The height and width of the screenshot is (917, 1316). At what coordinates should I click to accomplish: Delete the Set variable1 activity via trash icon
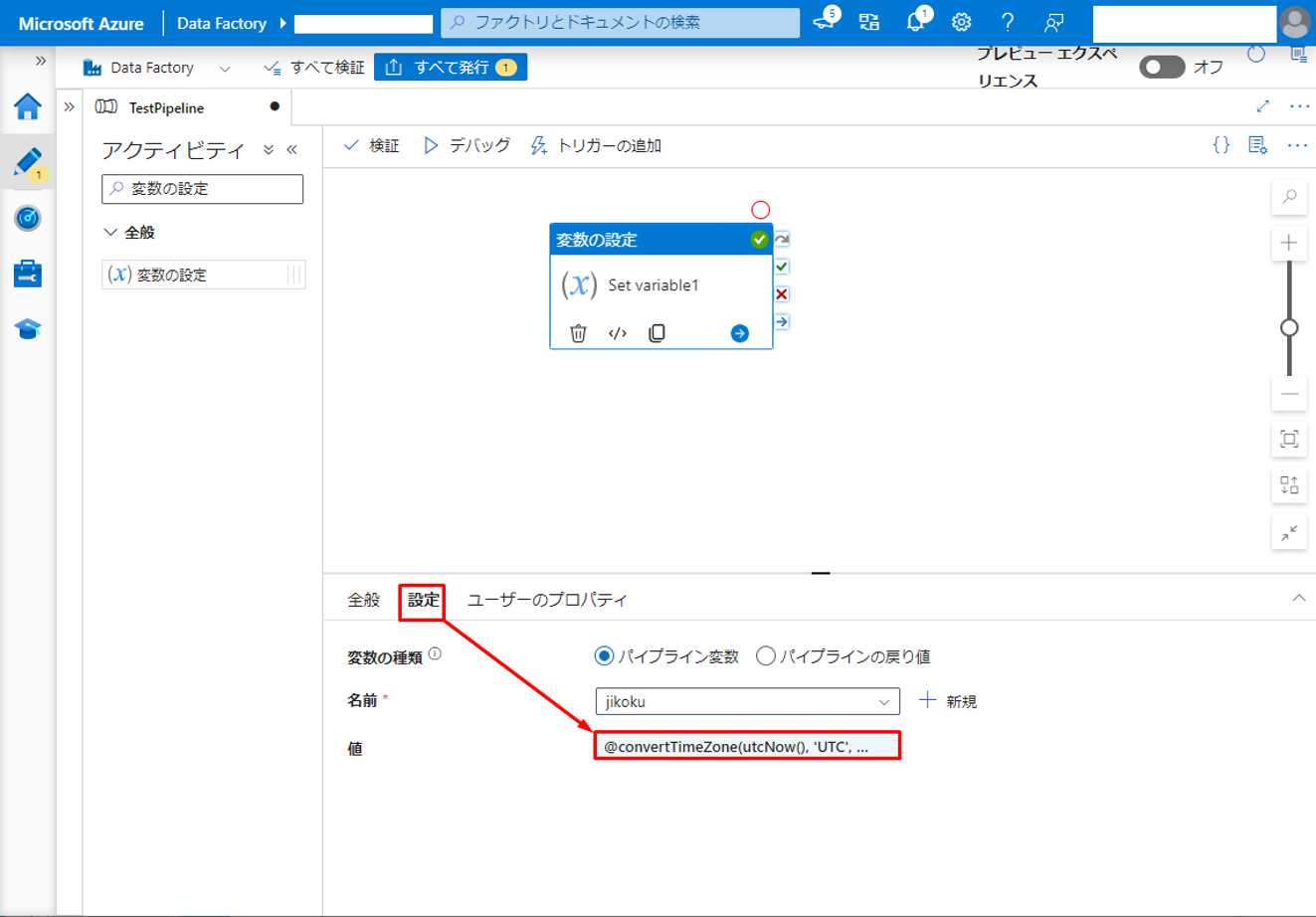578,333
